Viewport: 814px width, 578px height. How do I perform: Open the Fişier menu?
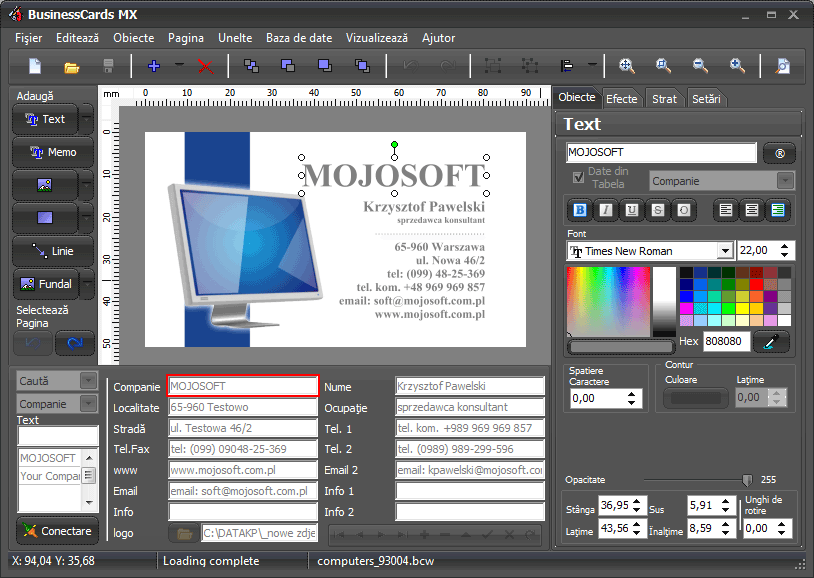click(x=29, y=38)
